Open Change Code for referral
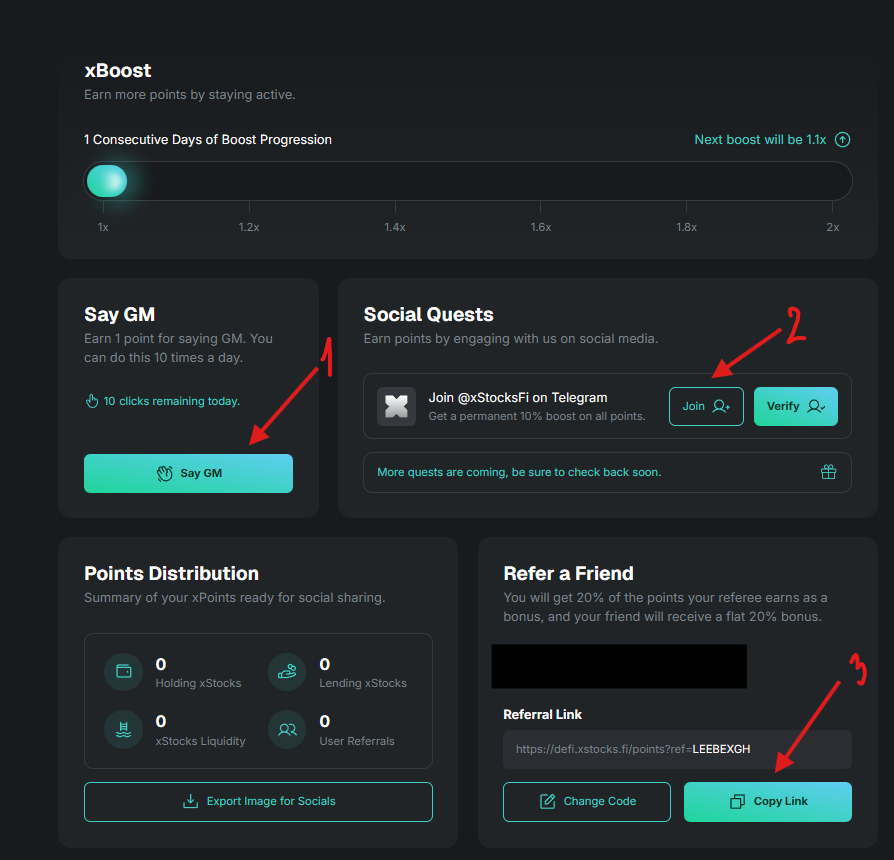The width and height of the screenshot is (894, 860). point(587,801)
